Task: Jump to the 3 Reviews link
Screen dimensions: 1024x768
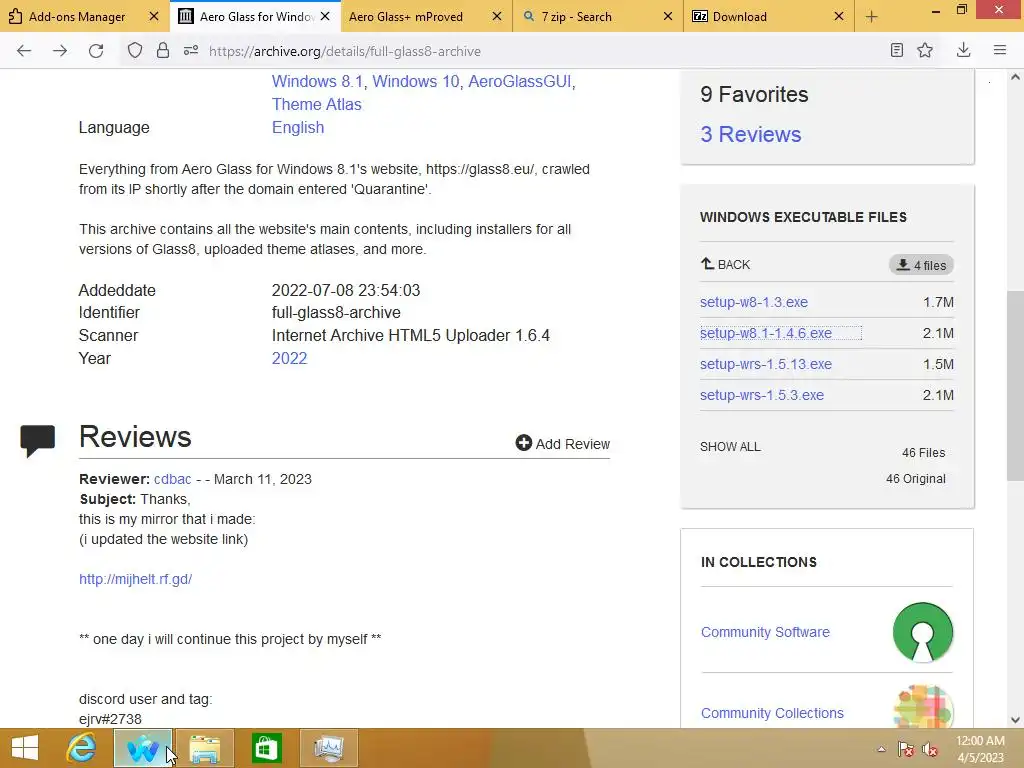Action: pyautogui.click(x=750, y=135)
